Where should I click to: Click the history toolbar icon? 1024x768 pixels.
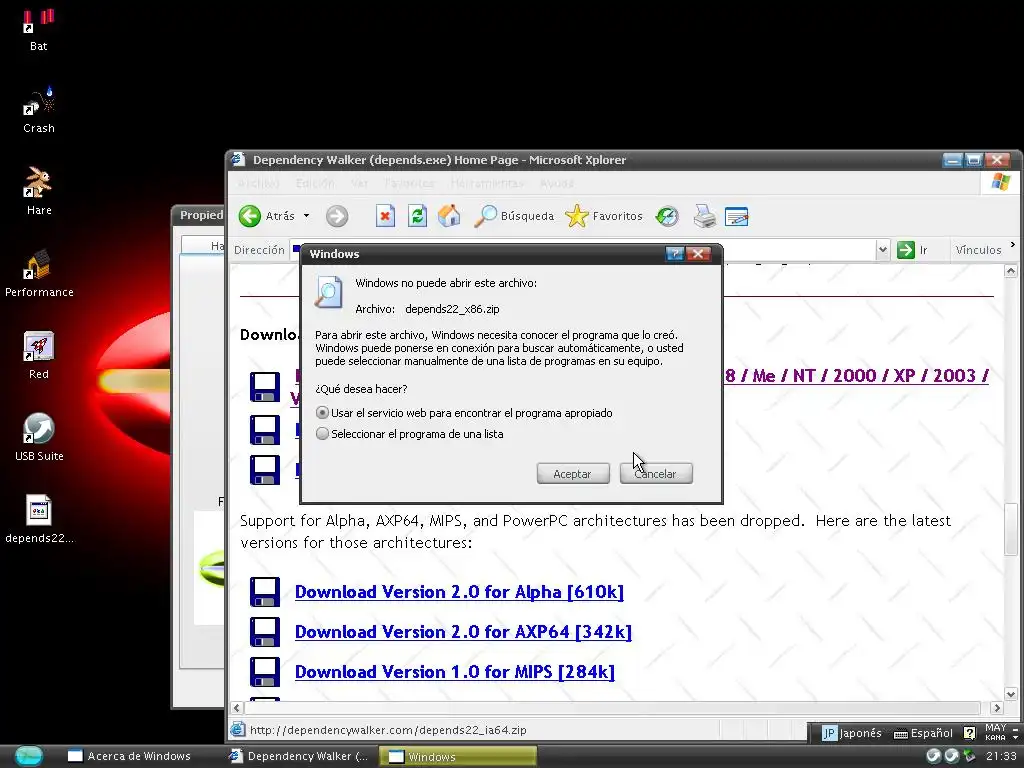667,216
